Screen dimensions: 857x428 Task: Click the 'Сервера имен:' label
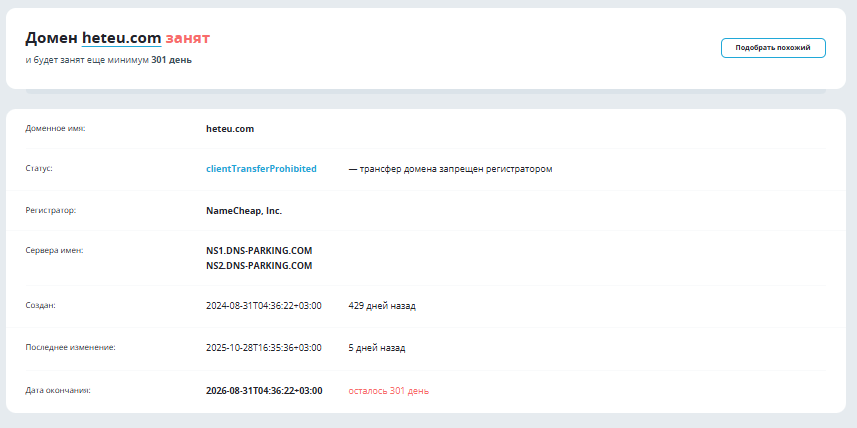click(x=54, y=250)
